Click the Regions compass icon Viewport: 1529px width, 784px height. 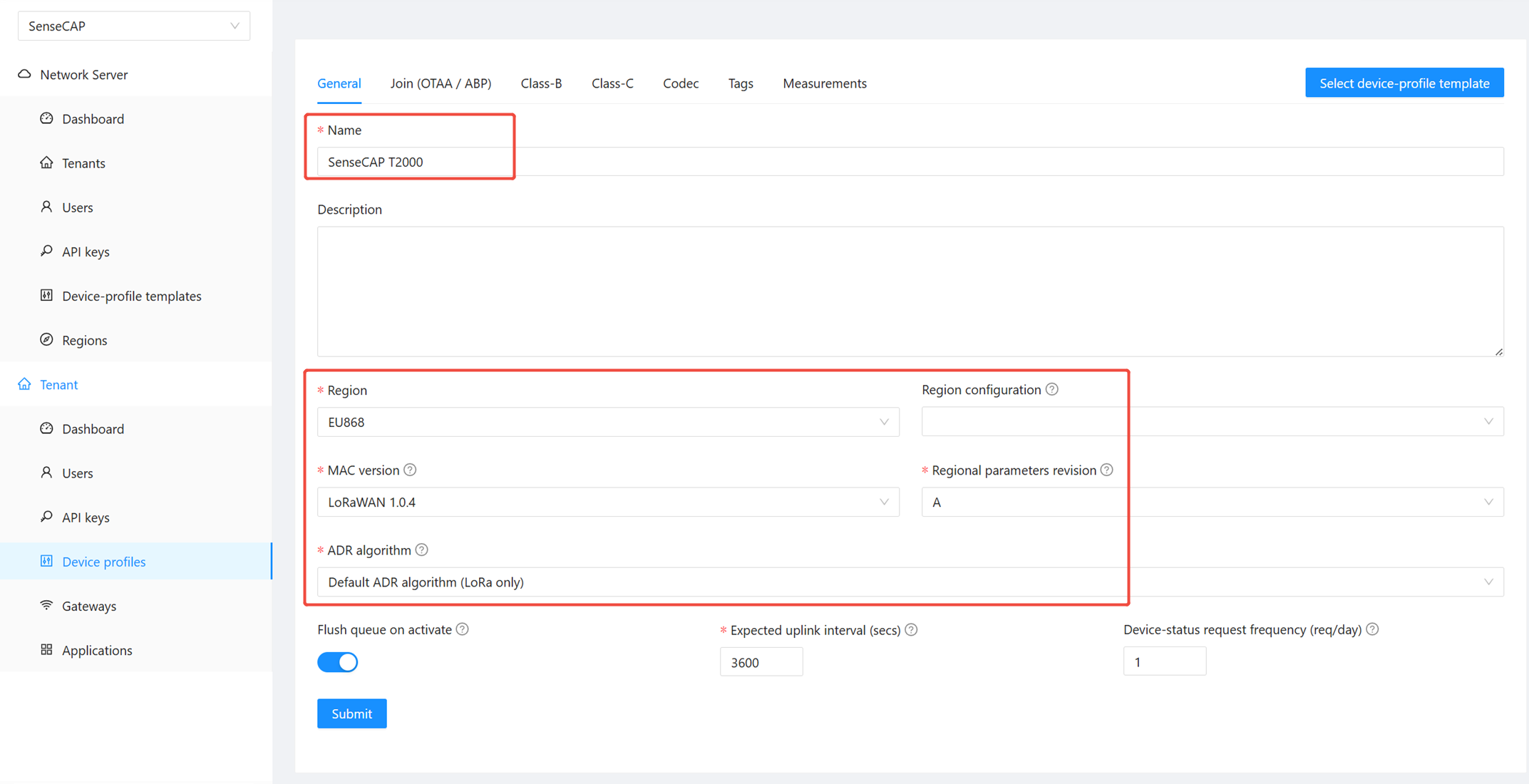(46, 340)
